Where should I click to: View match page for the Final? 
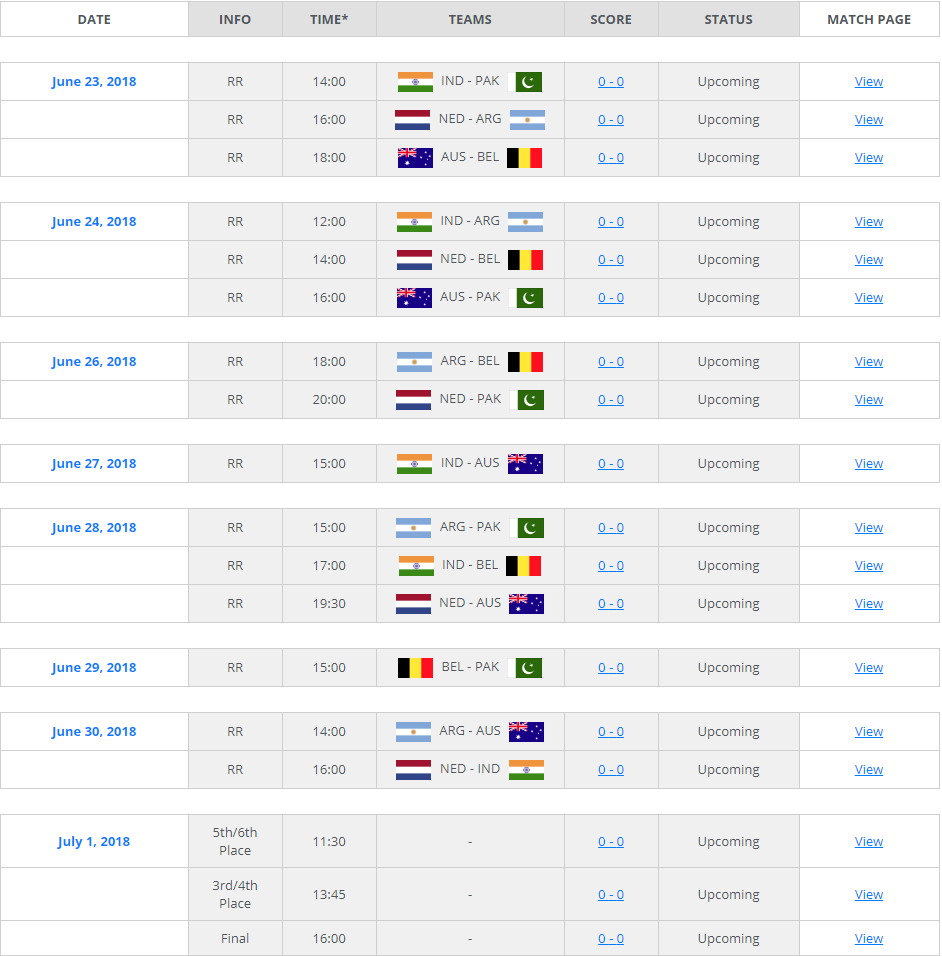[x=869, y=939]
